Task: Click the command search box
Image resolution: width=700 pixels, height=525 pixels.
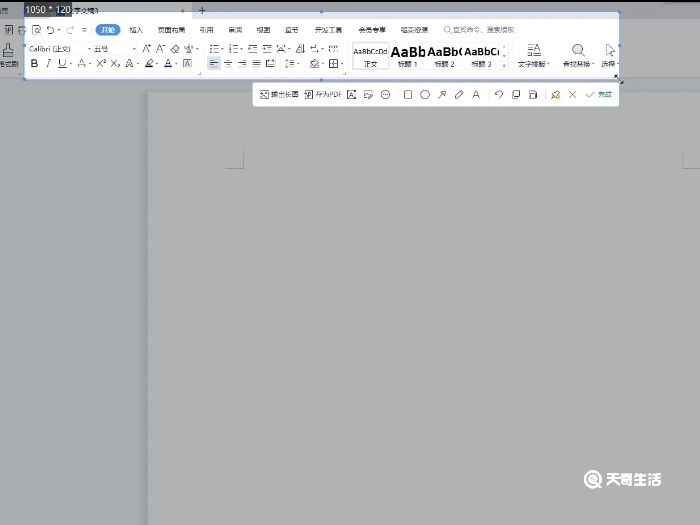Action: (x=479, y=30)
